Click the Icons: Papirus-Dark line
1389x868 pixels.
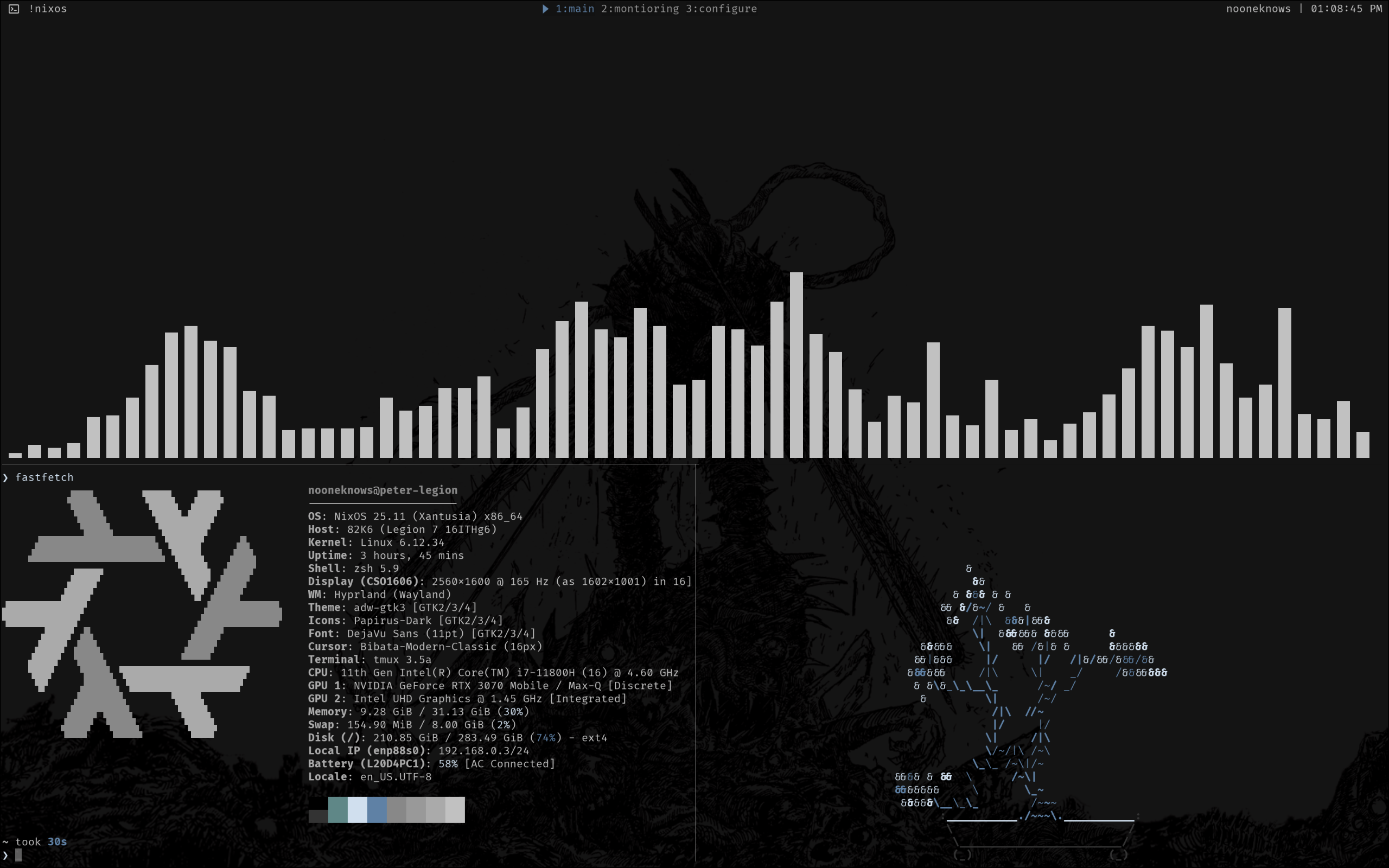coord(405,621)
